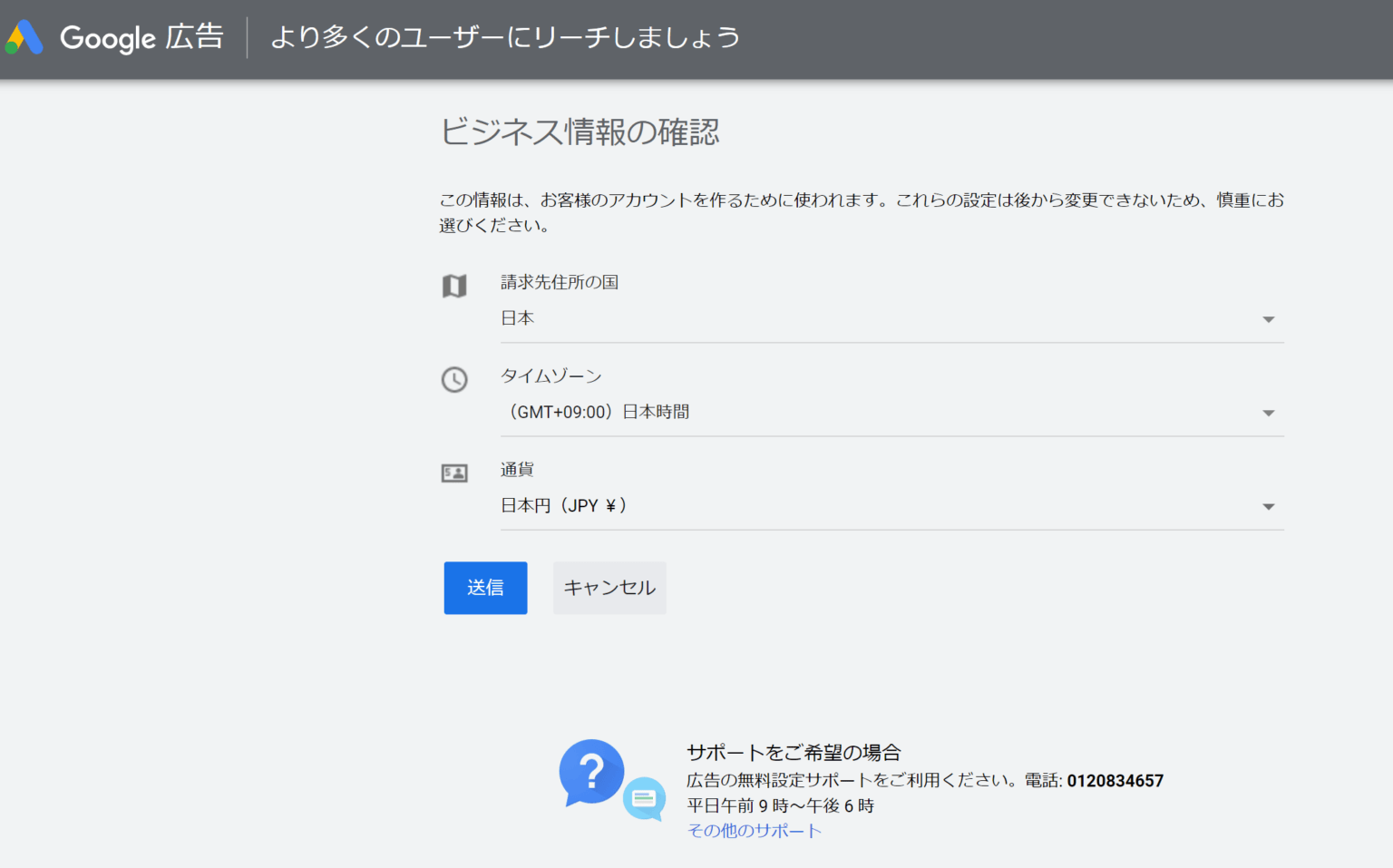The width and height of the screenshot is (1393, 868).
Task: Click the small teal chat bubble icon
Action: [645, 799]
